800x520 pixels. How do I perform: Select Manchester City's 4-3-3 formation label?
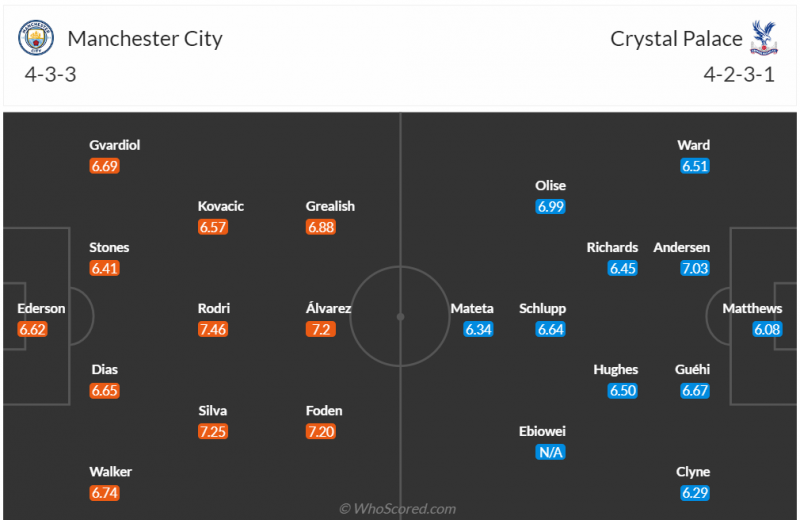click(x=53, y=75)
